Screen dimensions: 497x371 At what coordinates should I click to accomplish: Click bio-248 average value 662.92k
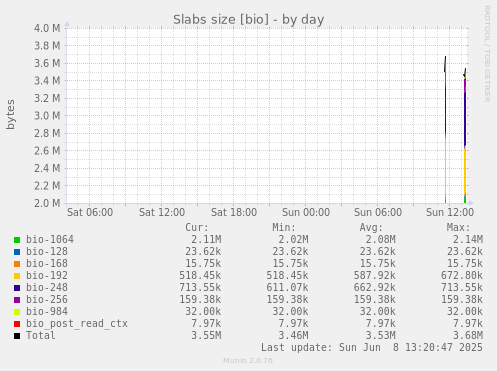pos(375,287)
